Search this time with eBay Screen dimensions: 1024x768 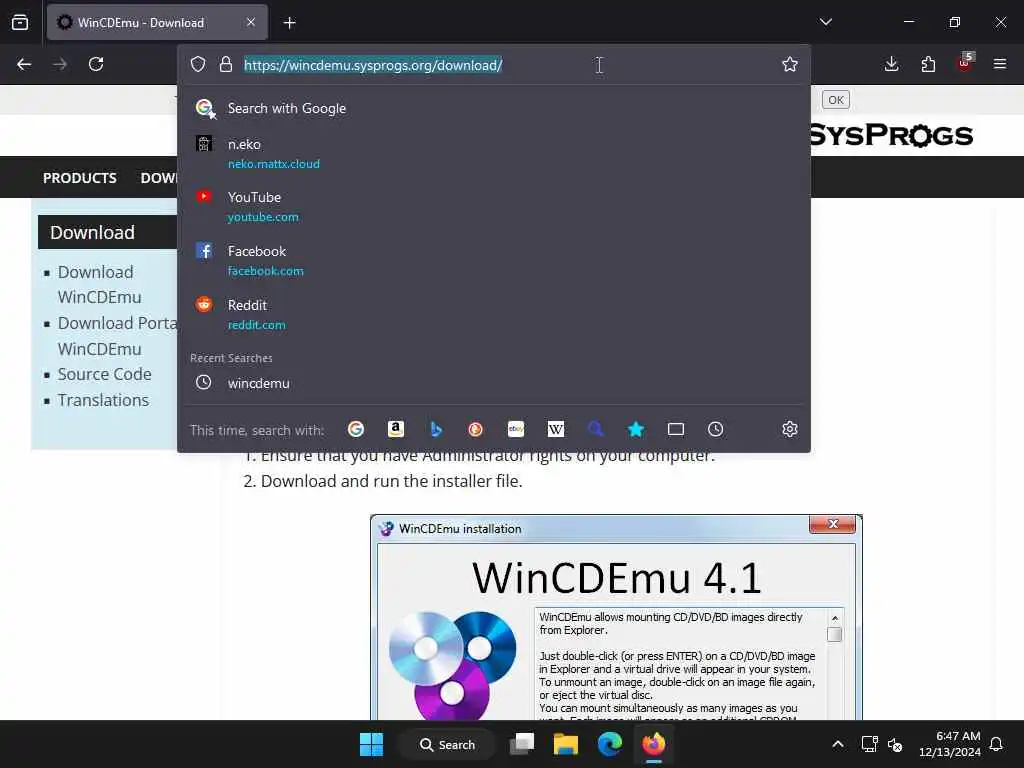pos(516,429)
